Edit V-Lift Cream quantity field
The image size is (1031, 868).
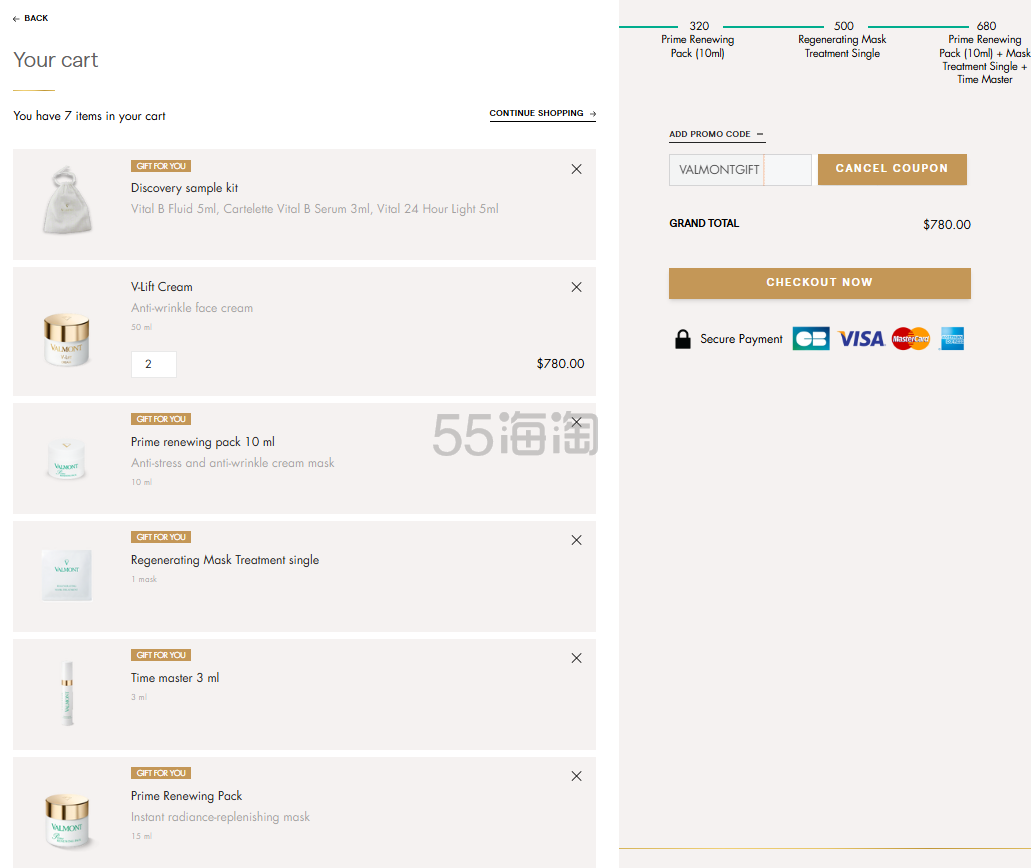tap(154, 364)
